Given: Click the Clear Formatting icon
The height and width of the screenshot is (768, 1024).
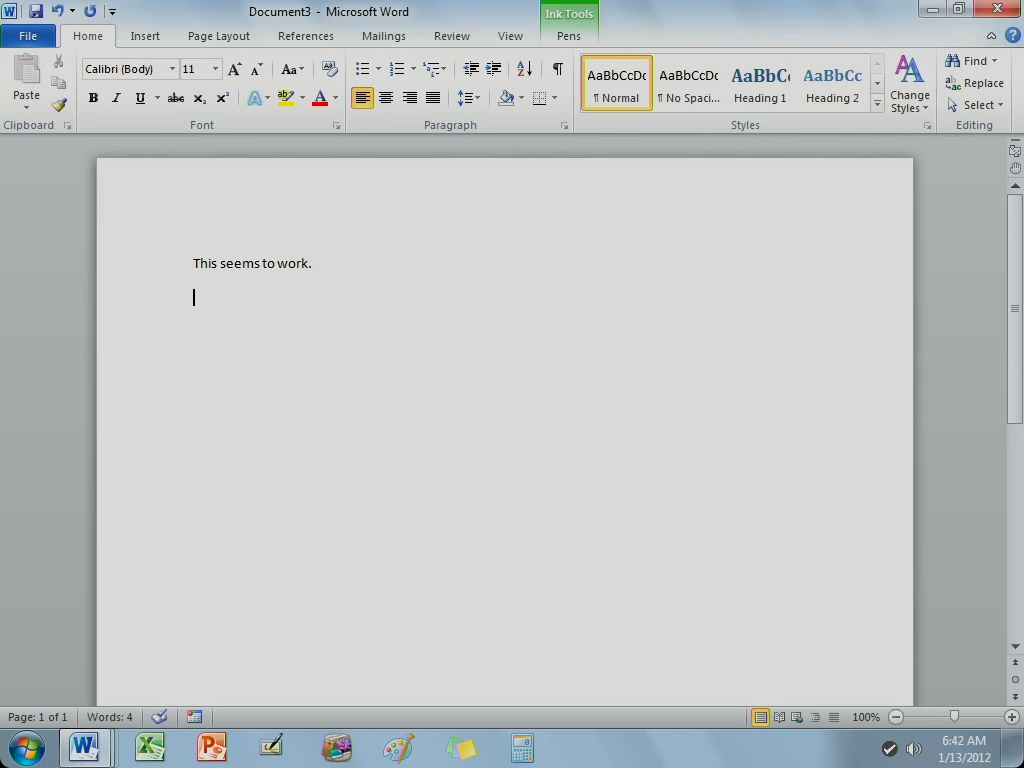Looking at the screenshot, I should [329, 69].
